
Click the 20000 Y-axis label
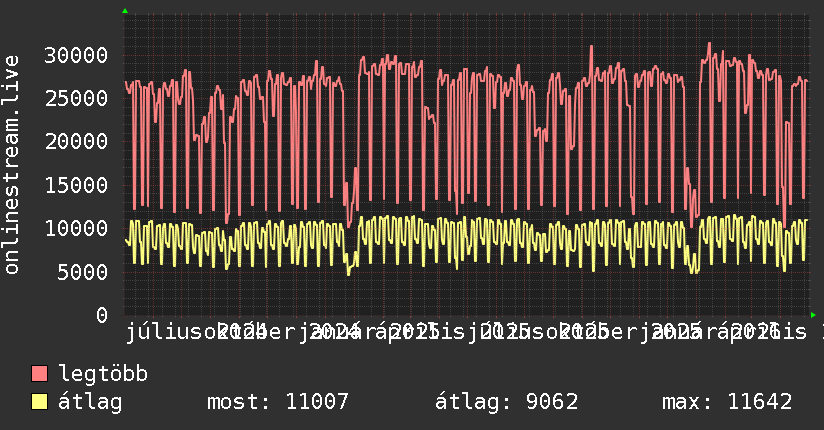[x=78, y=141]
